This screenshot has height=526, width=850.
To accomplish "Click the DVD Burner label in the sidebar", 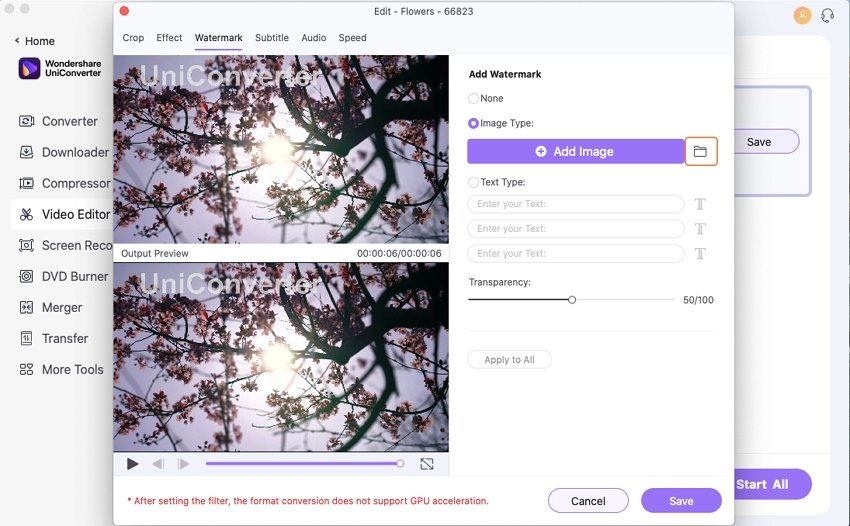I will [x=75, y=276].
